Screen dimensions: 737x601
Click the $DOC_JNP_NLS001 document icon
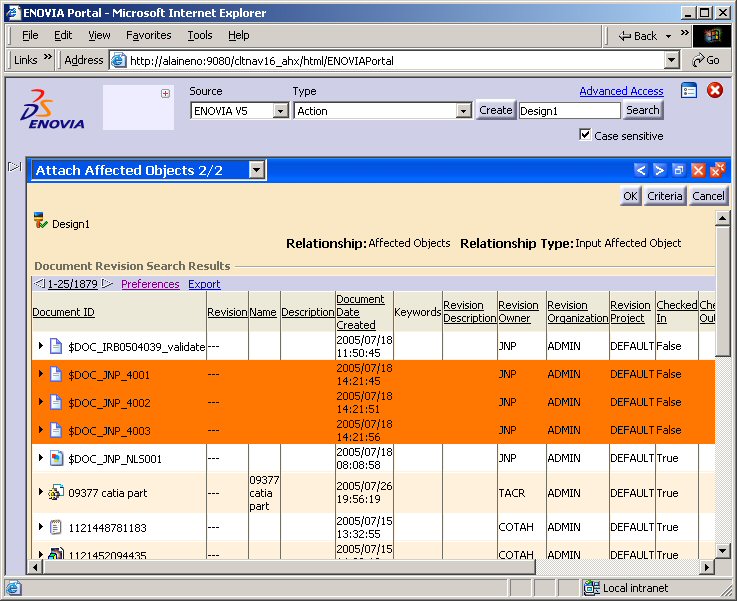pyautogui.click(x=56, y=458)
